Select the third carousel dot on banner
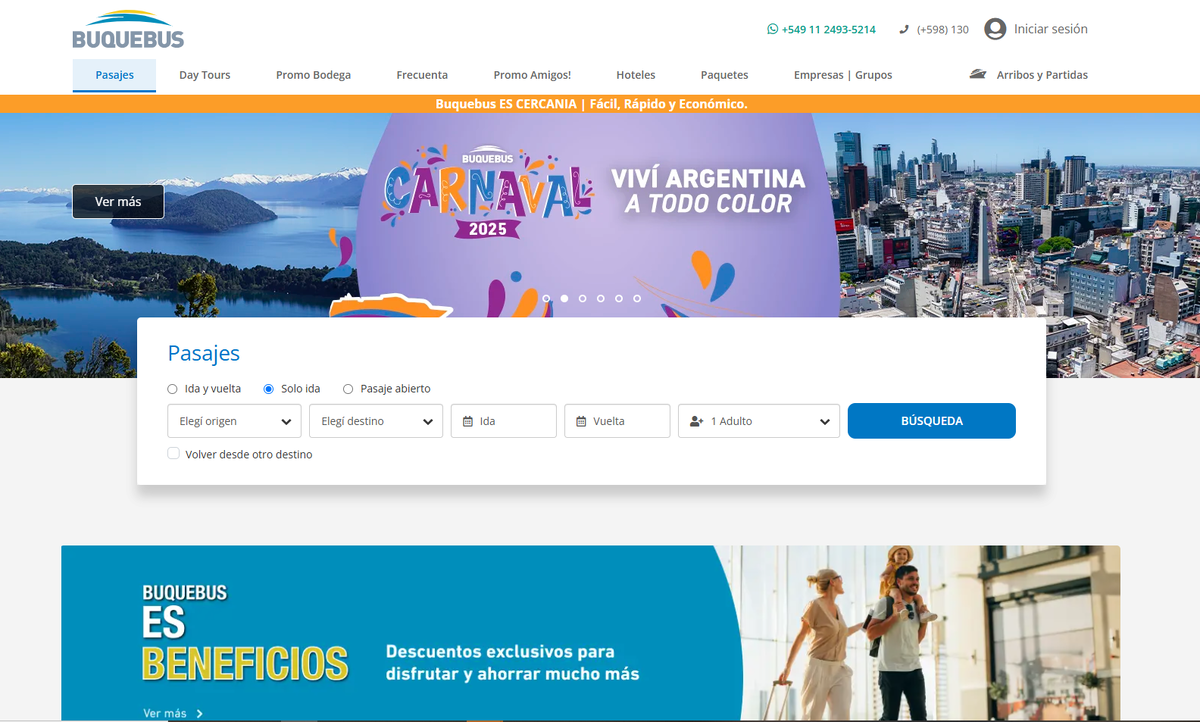This screenshot has height=722, width=1200. coord(582,298)
